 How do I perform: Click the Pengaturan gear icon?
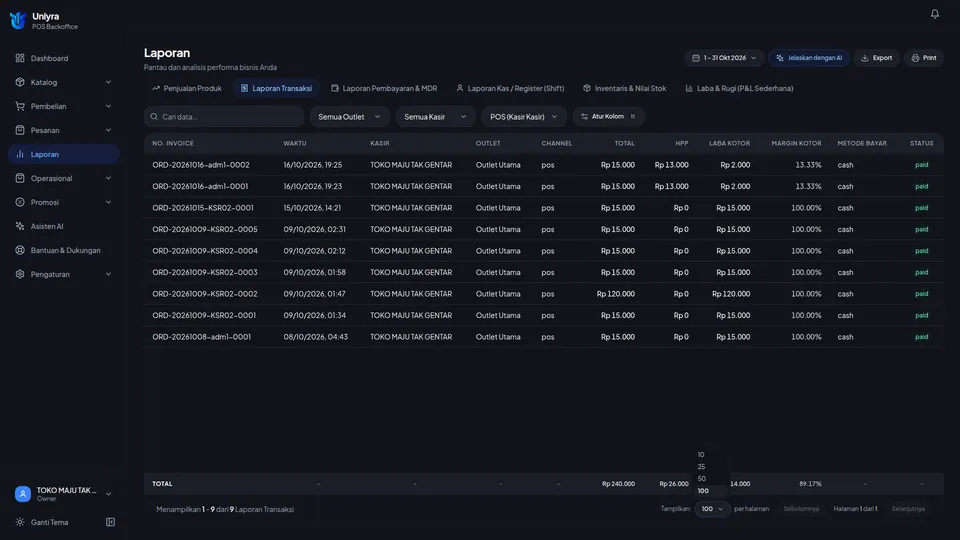click(x=20, y=274)
